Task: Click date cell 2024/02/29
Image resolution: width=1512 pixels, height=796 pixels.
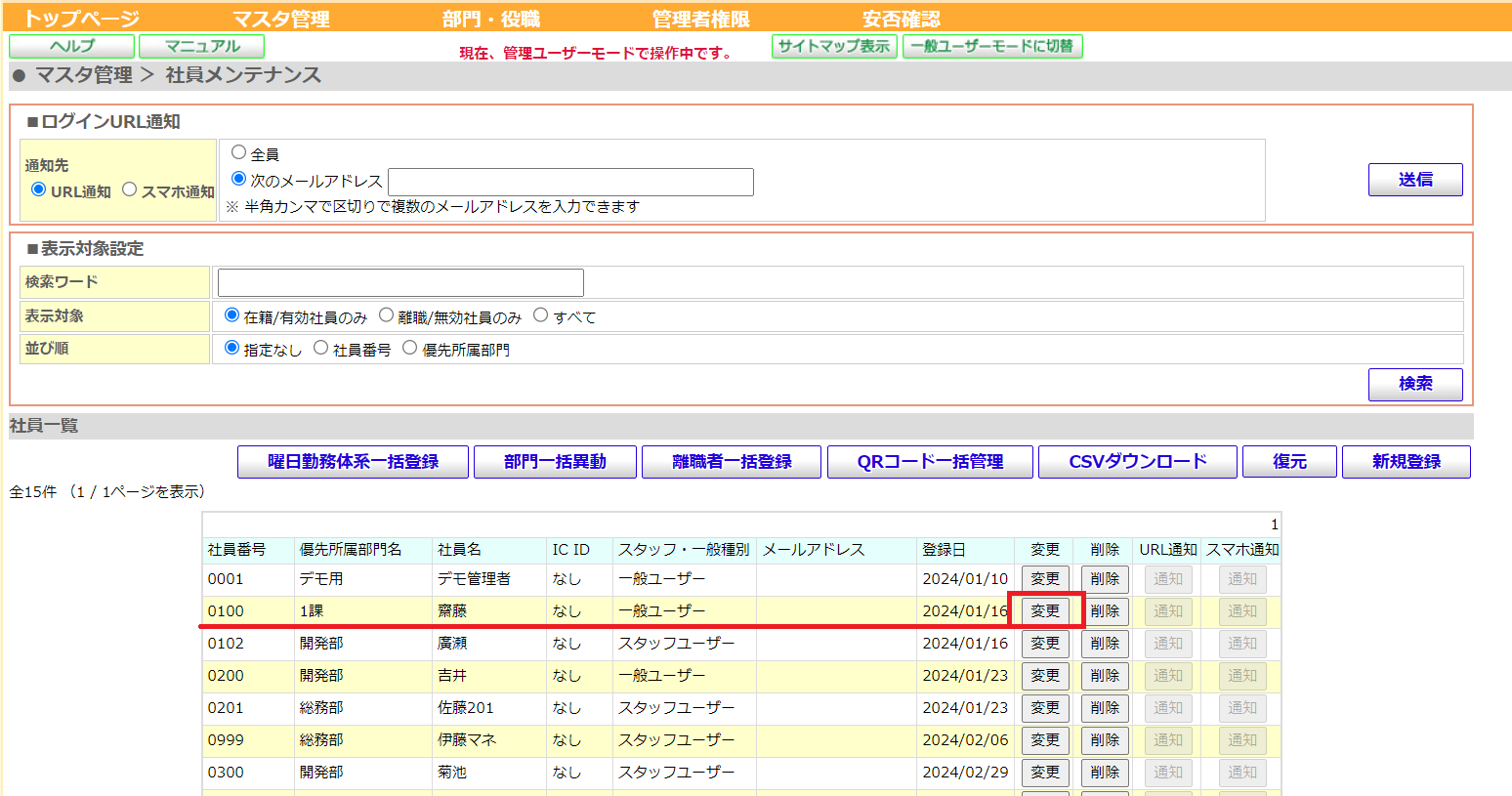Action: click(965, 773)
